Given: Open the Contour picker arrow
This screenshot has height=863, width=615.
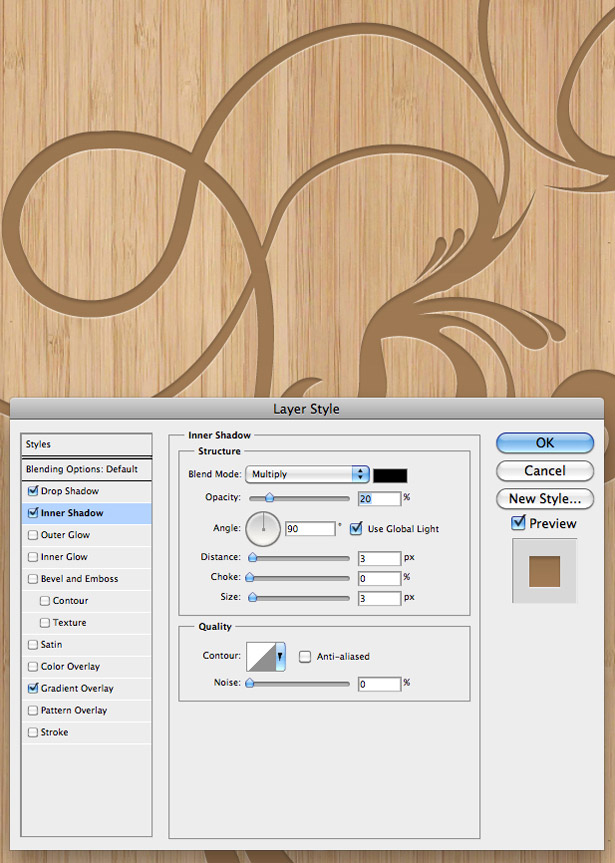Looking at the screenshot, I should pos(280,657).
